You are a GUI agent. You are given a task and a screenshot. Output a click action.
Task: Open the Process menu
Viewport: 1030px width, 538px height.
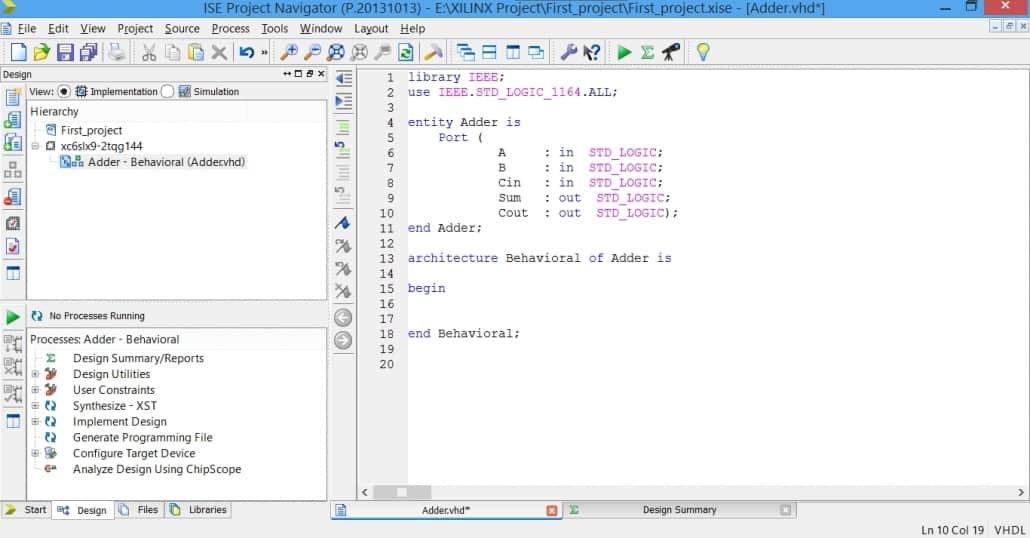click(x=230, y=29)
